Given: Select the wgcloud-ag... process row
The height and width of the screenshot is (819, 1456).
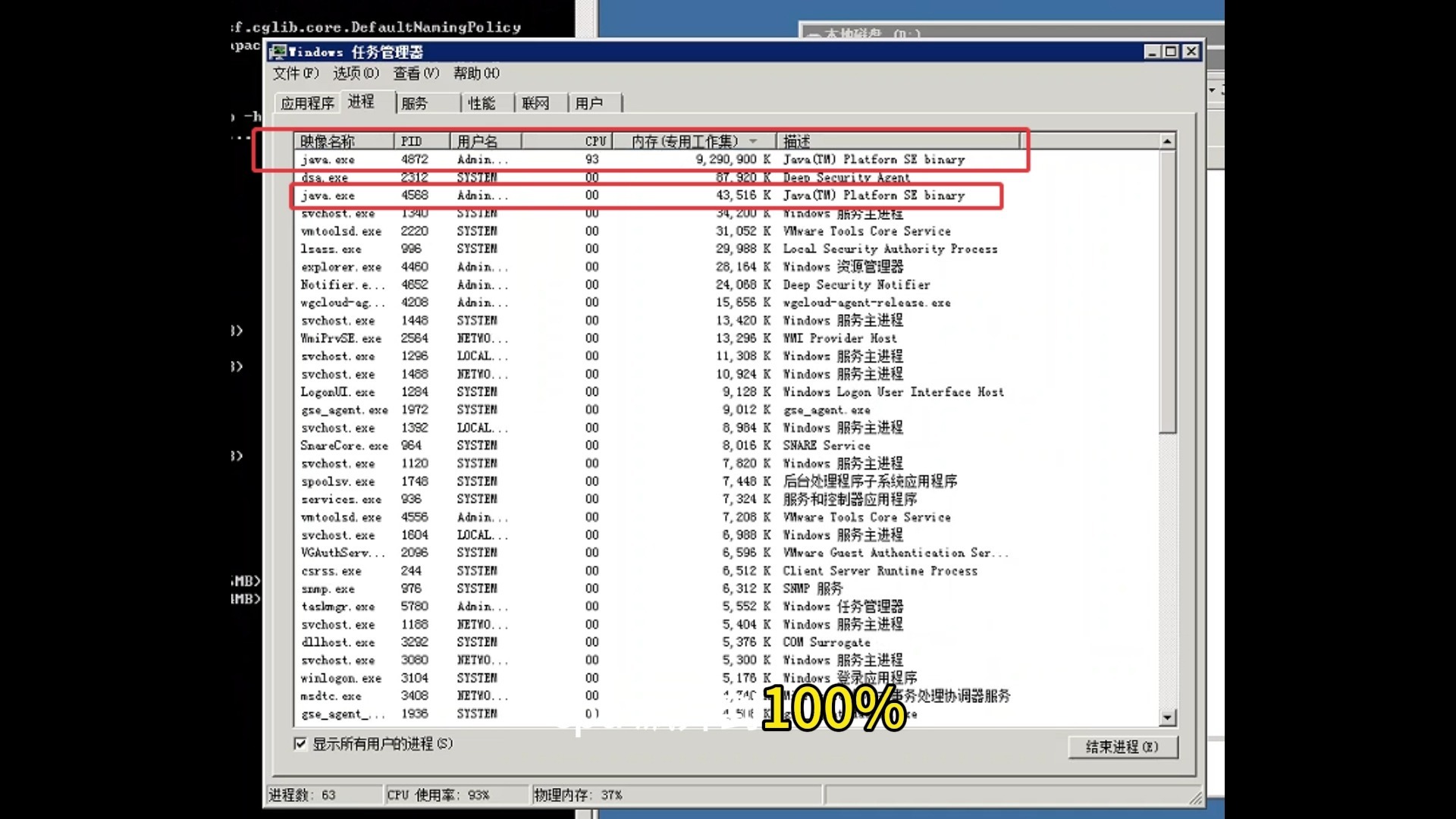Looking at the screenshot, I should click(x=658, y=303).
